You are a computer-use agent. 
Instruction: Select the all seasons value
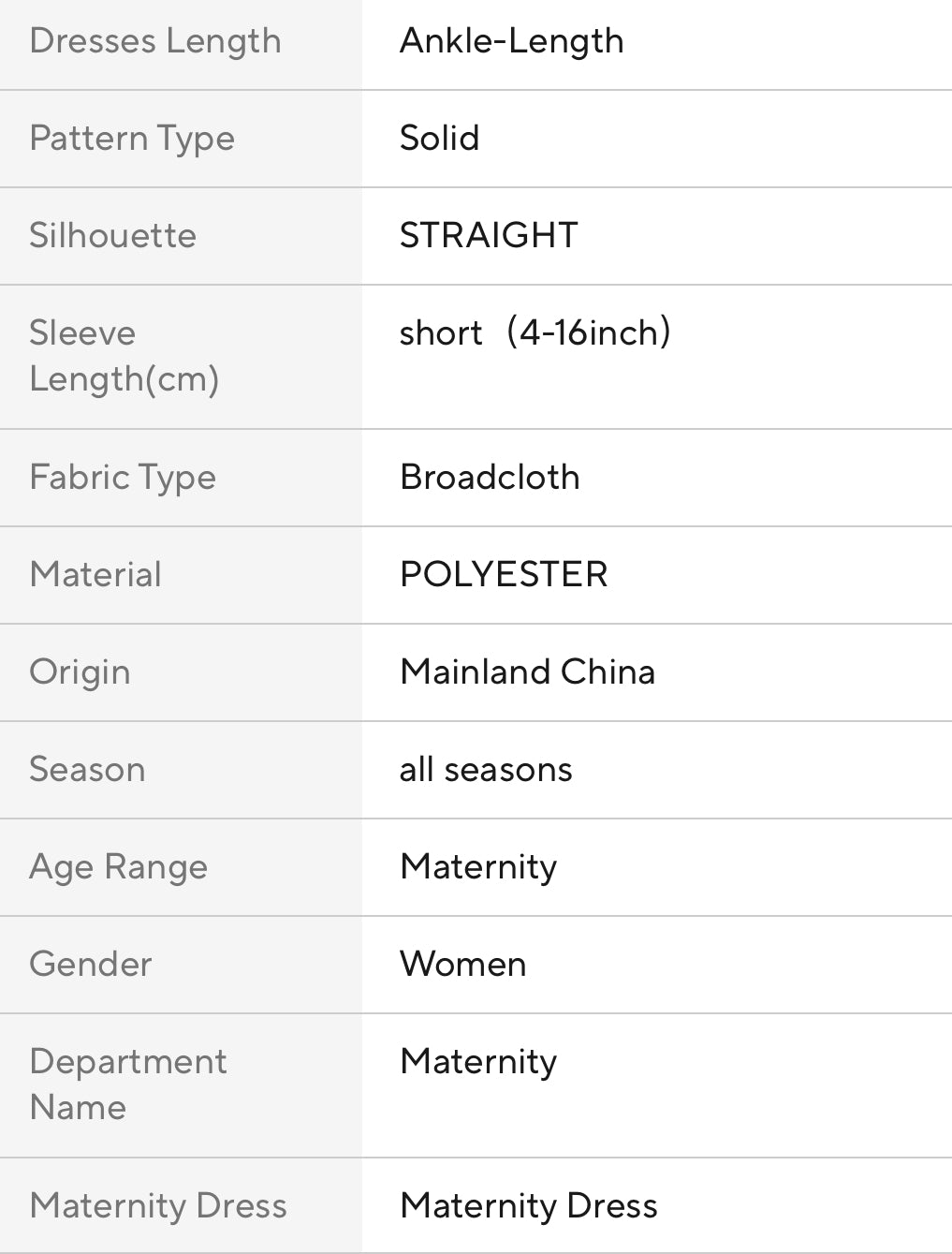pos(486,770)
